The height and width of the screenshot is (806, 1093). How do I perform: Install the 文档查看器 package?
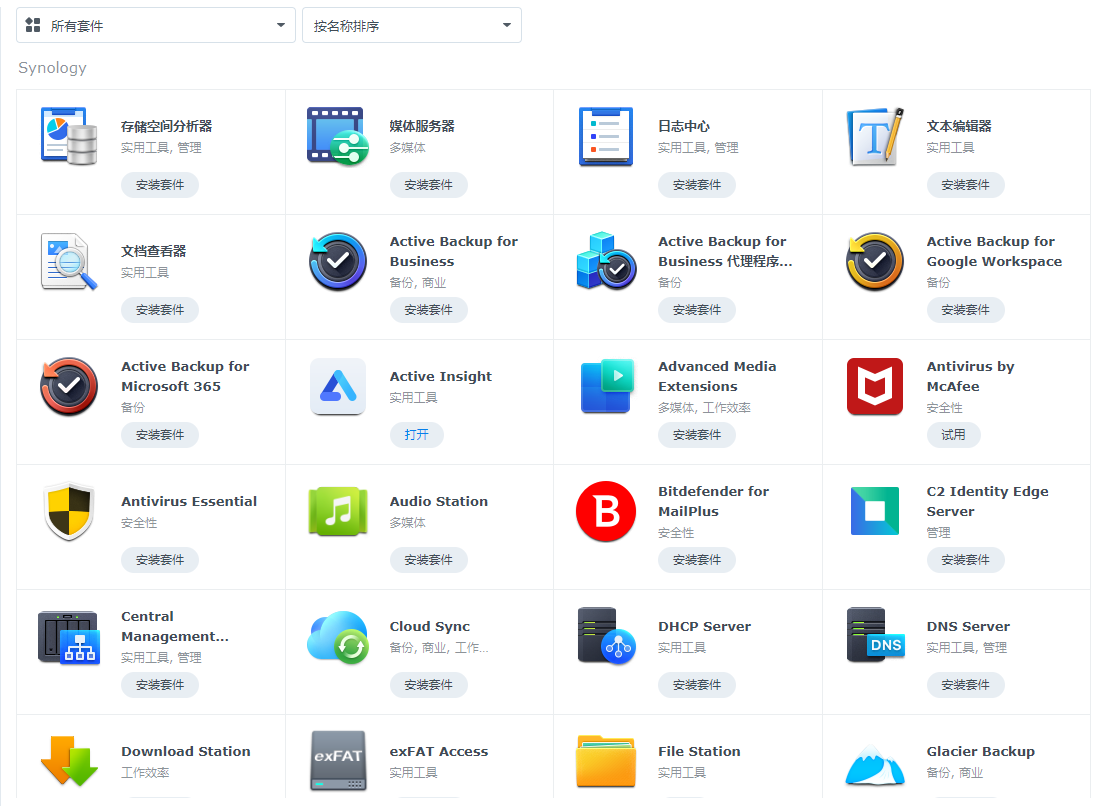coord(160,310)
